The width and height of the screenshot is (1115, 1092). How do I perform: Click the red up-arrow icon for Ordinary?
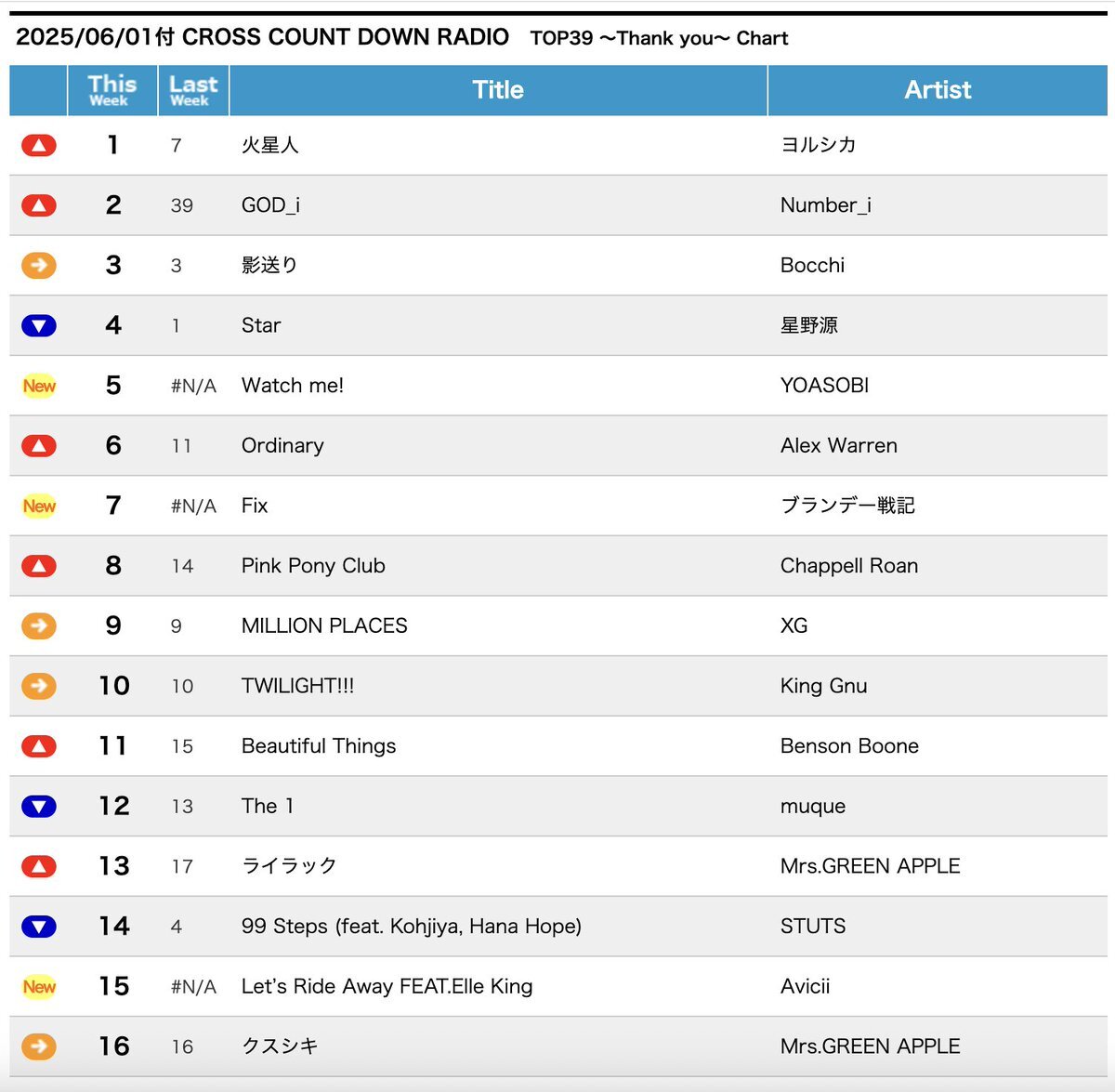[39, 446]
